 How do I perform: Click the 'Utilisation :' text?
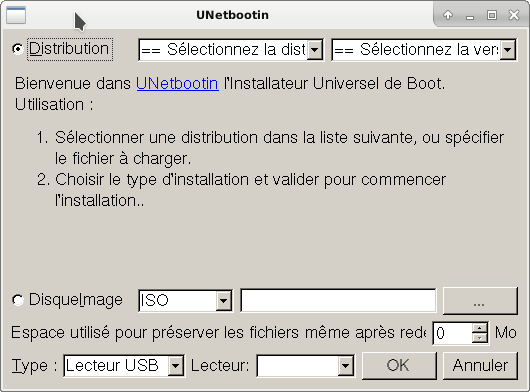tap(54, 104)
